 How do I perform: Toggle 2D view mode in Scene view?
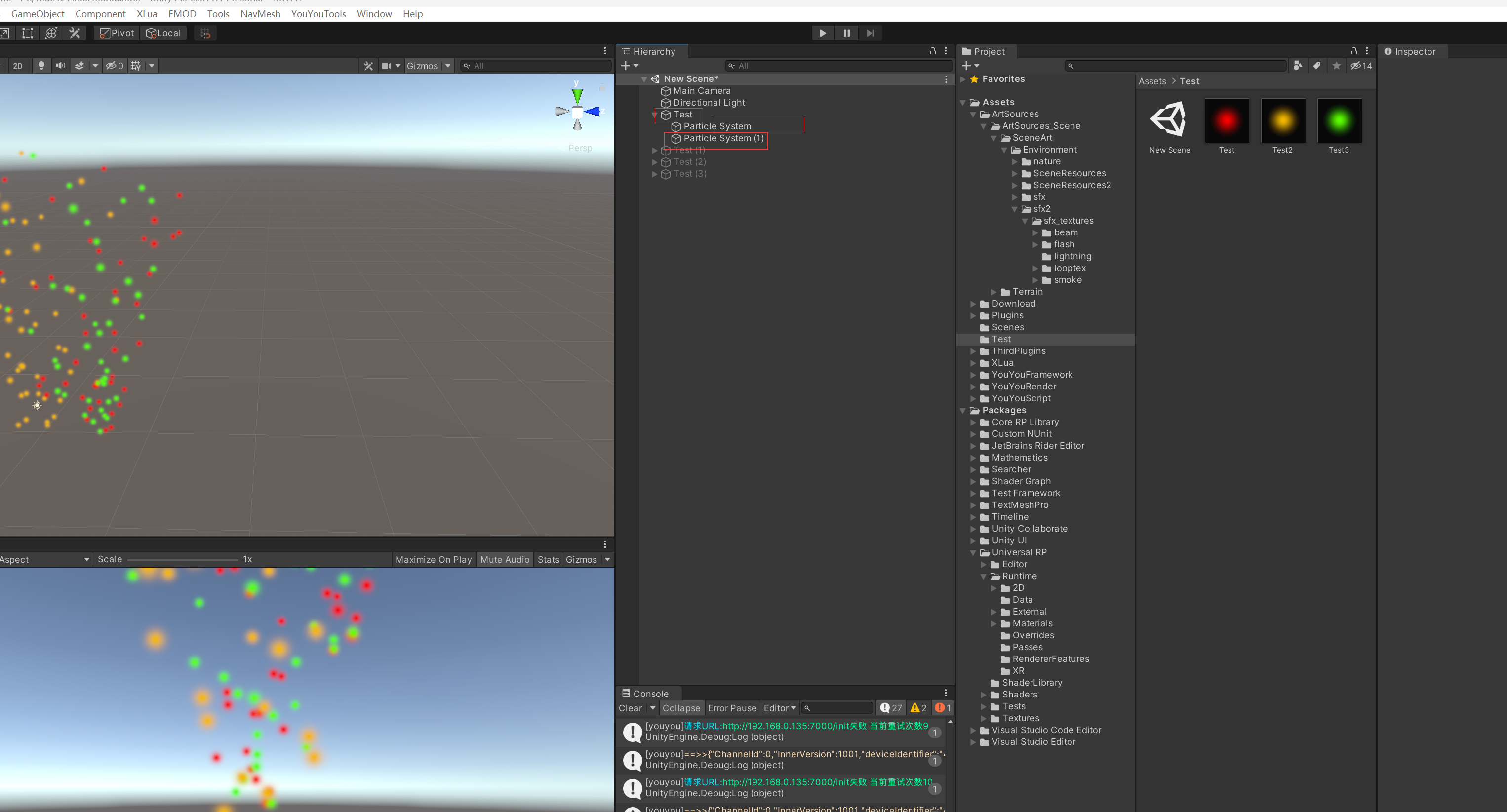tap(18, 66)
